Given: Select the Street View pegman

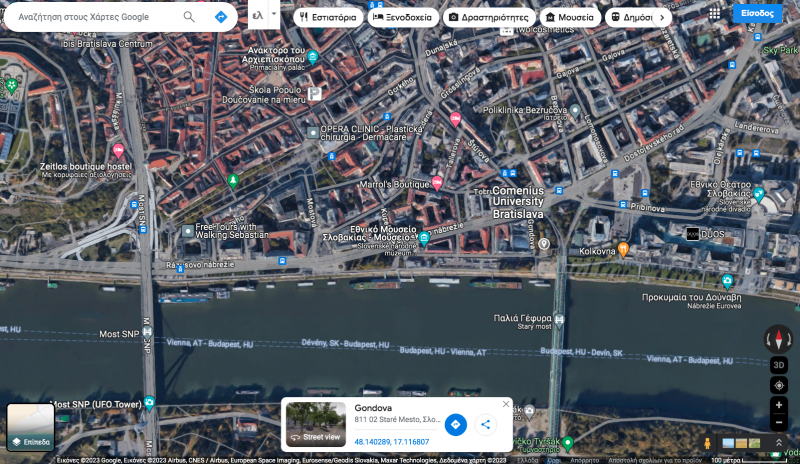Looking at the screenshot, I should pos(708,443).
